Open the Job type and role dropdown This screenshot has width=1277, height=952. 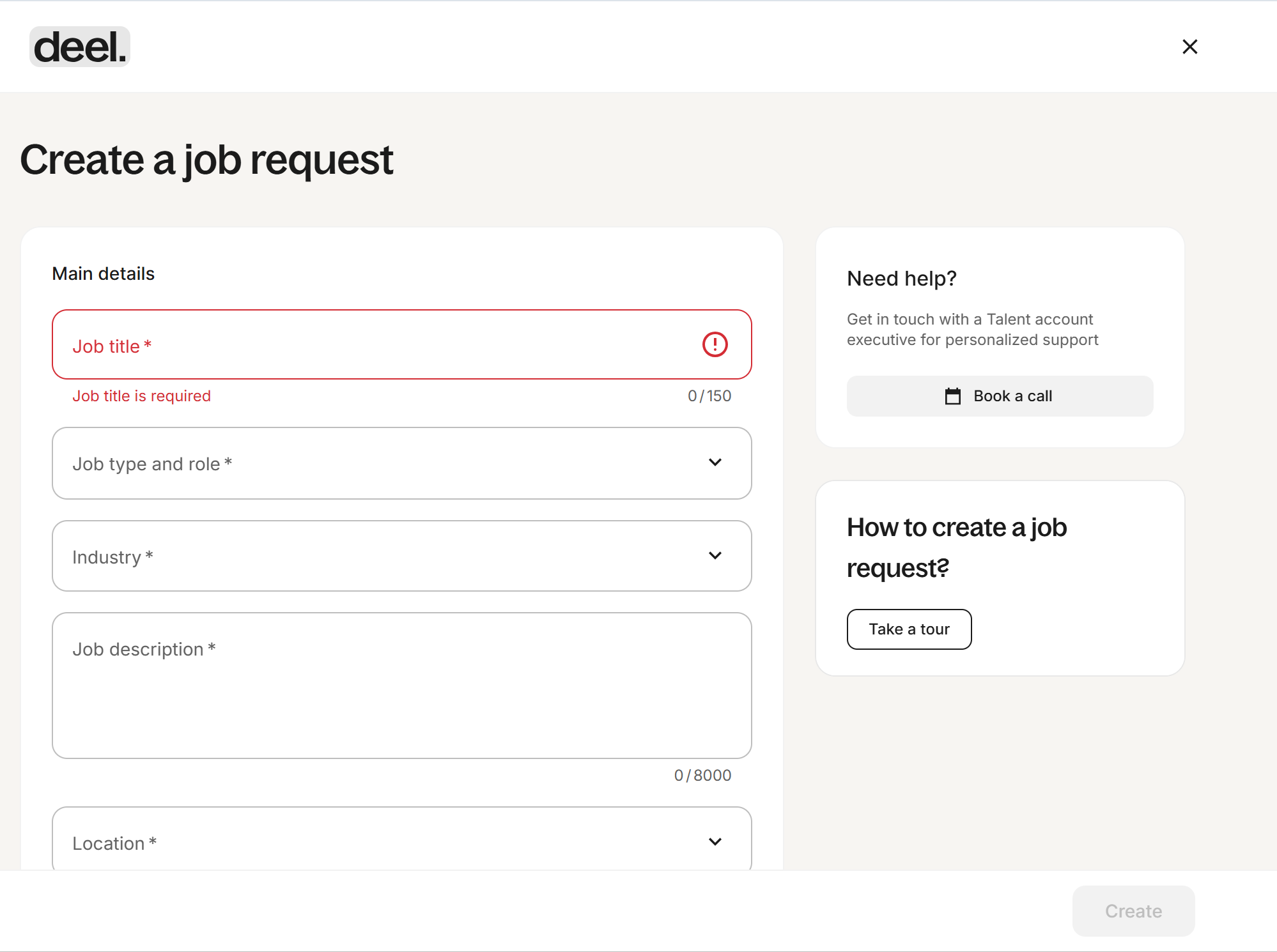coord(383,463)
